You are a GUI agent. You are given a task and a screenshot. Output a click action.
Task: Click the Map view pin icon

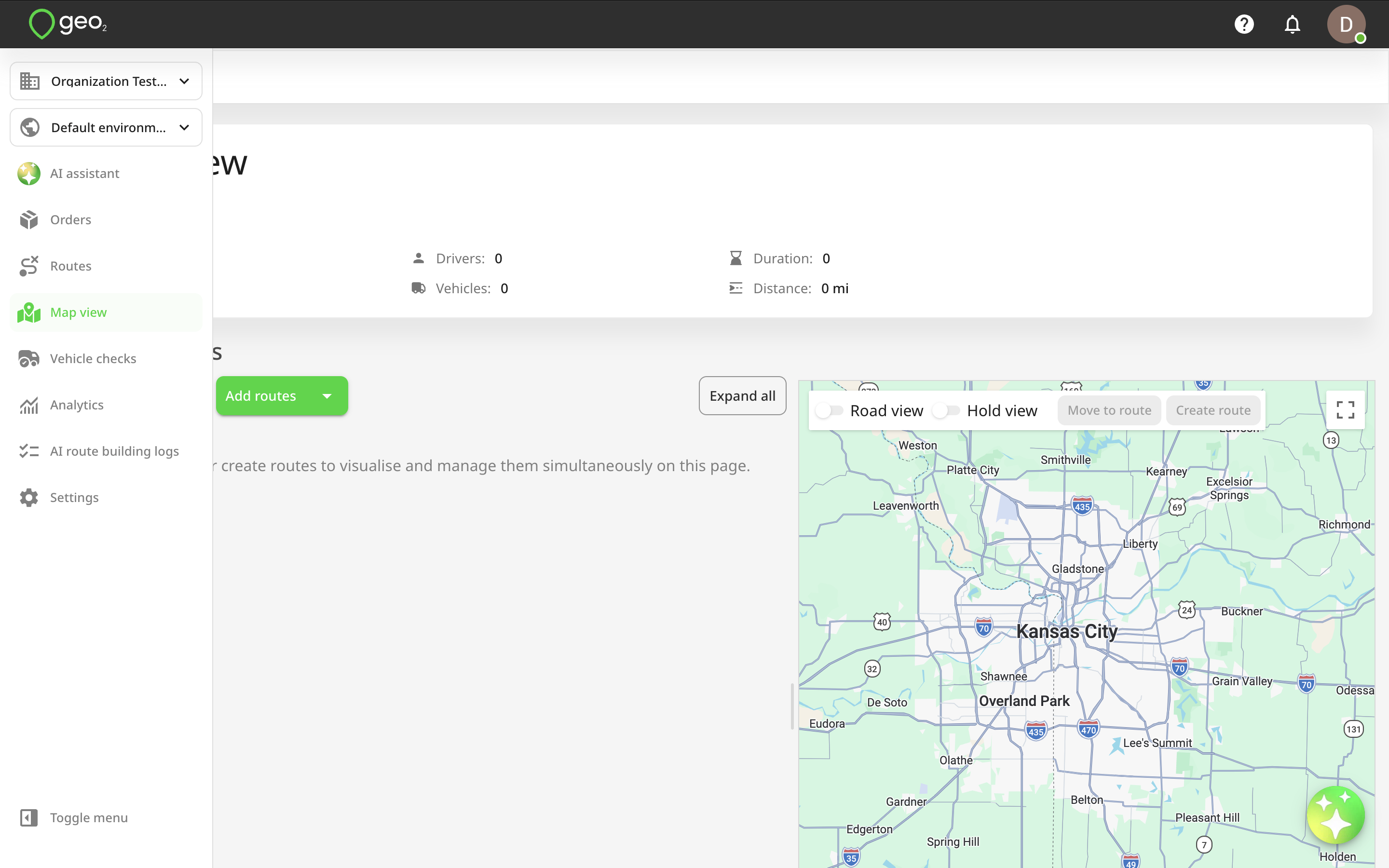click(x=29, y=312)
